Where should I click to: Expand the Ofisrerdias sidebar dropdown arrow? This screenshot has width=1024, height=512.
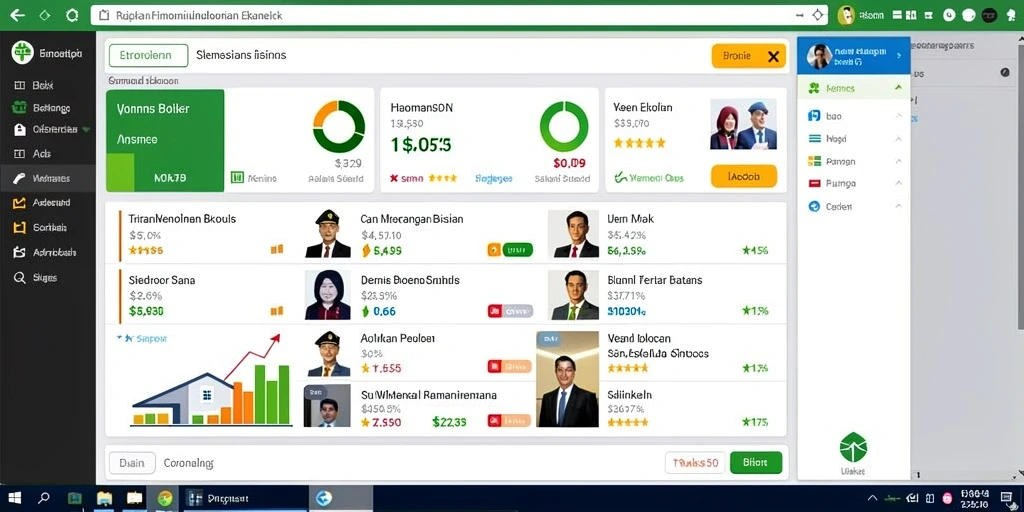click(x=86, y=130)
